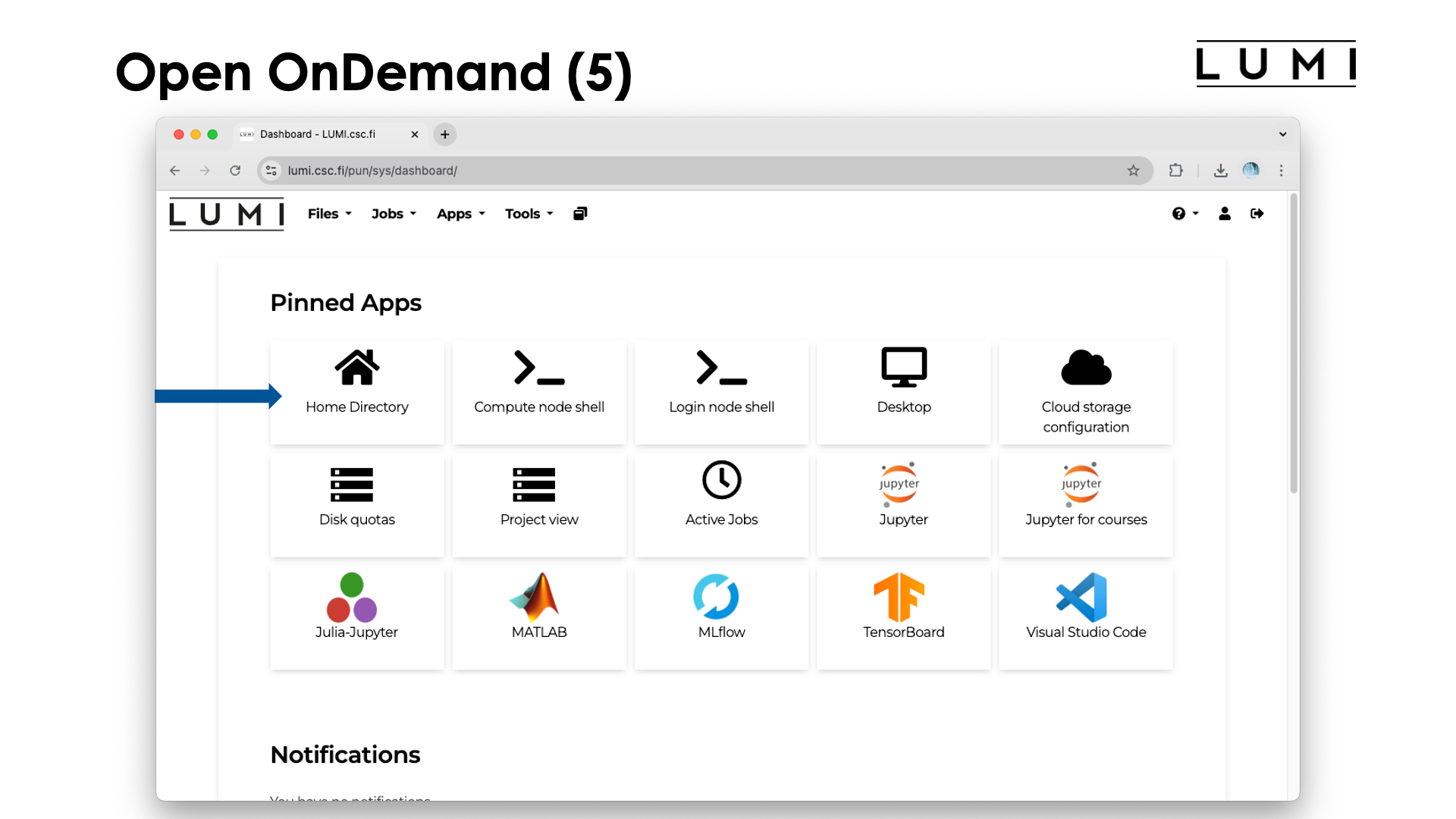
Task: Open the Apps dropdown
Action: (x=460, y=213)
